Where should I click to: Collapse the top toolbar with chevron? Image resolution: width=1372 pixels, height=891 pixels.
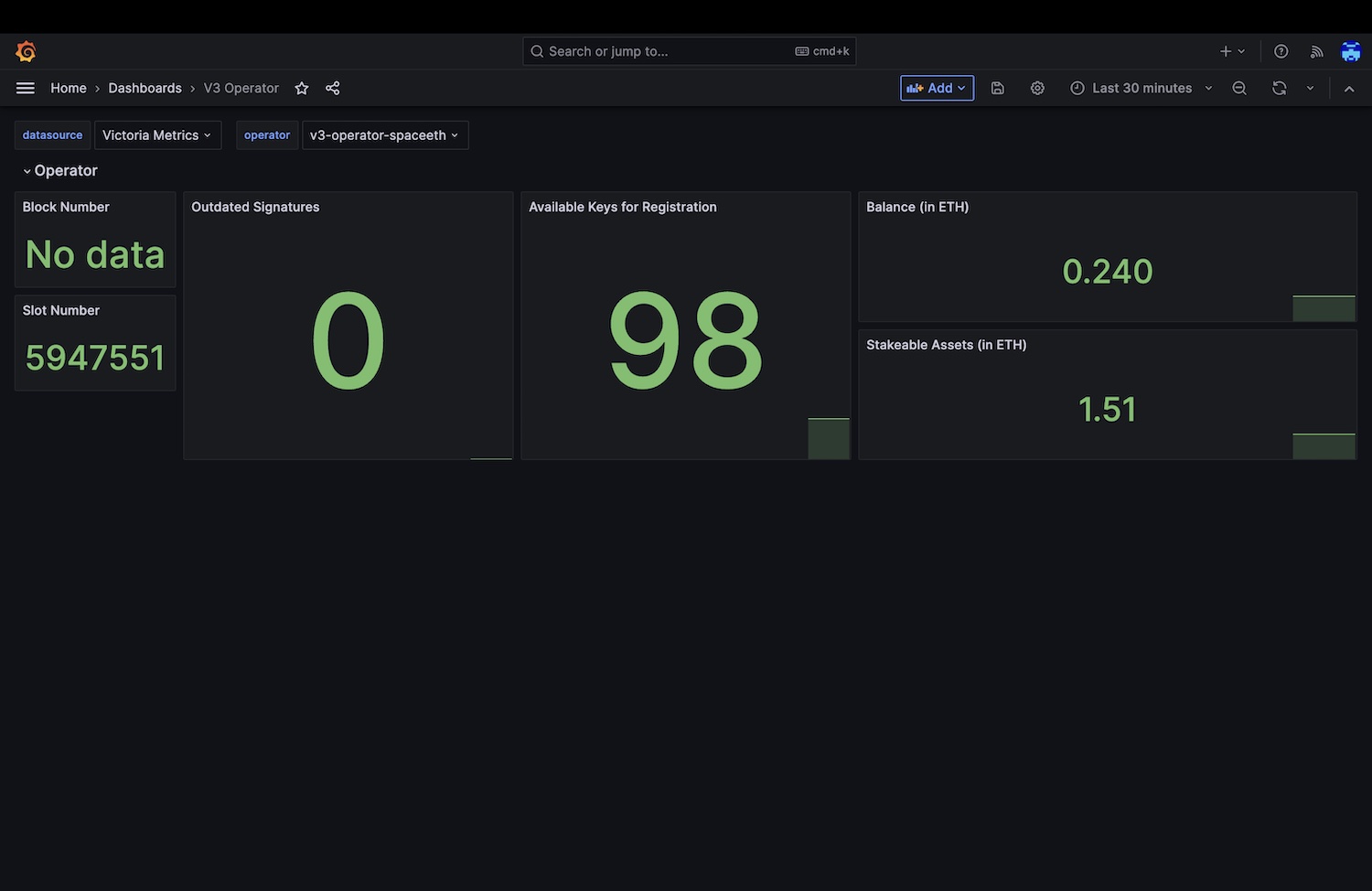pyautogui.click(x=1349, y=88)
